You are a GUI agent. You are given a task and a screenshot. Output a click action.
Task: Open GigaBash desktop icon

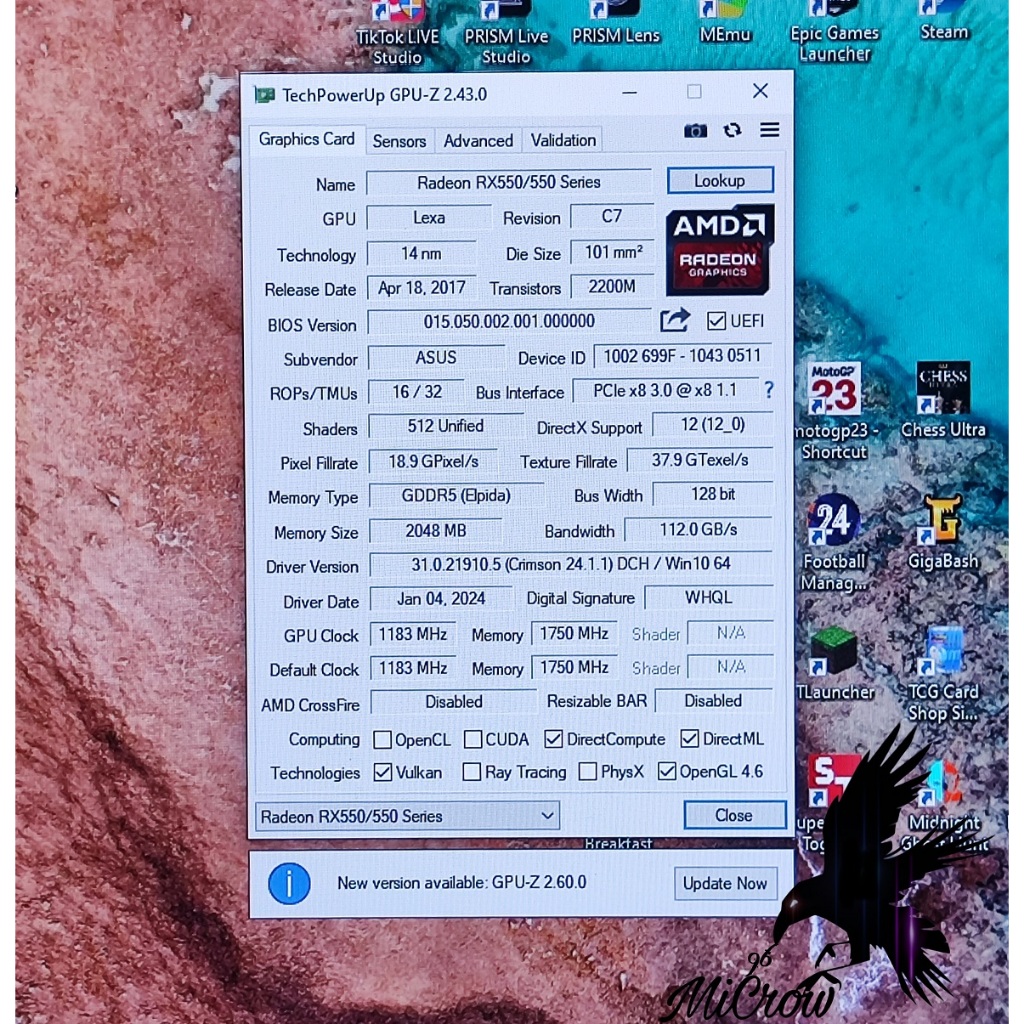pos(943,533)
